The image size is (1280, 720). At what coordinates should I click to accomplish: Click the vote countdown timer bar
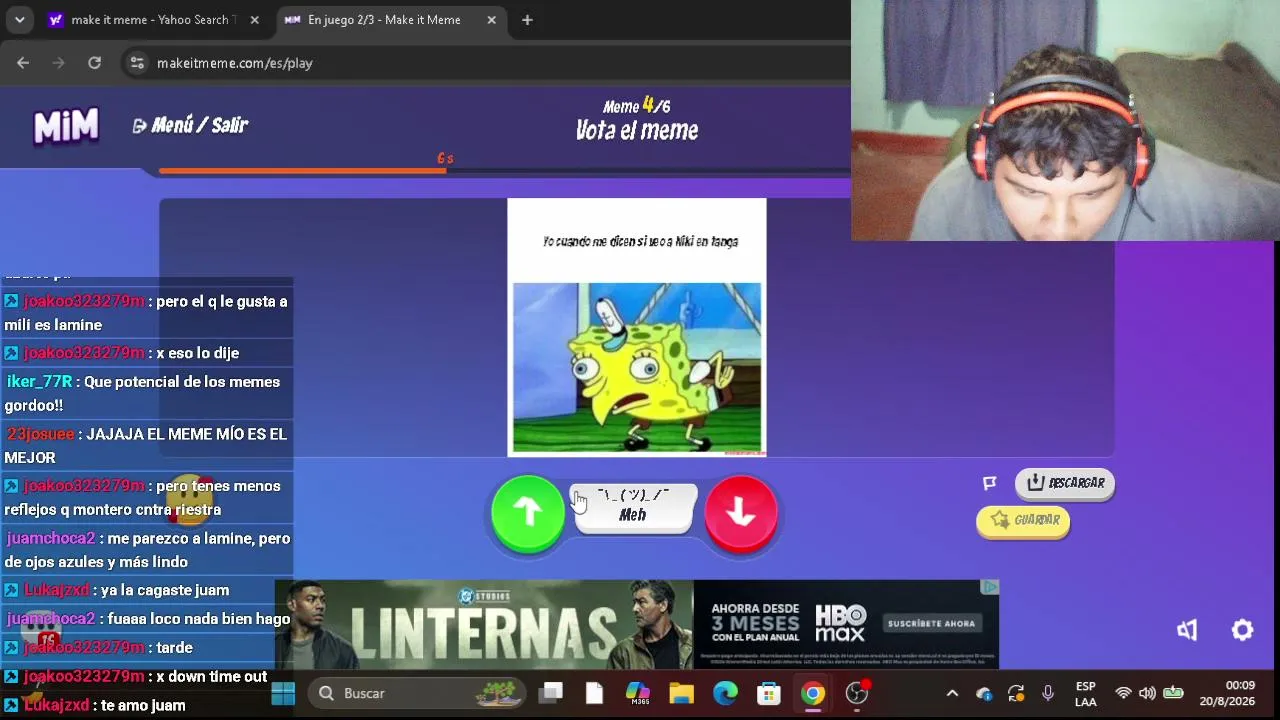504,171
